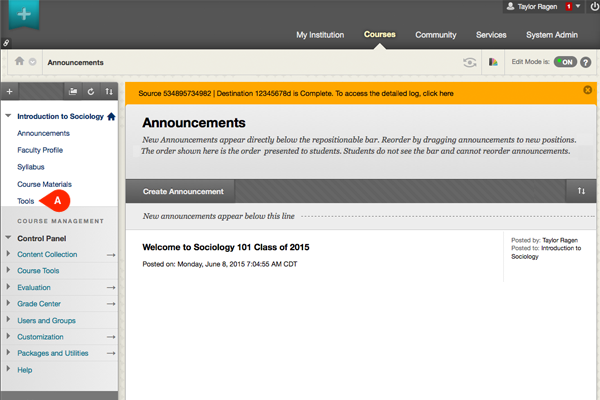The width and height of the screenshot is (600, 400).
Task: Switch to the Community tab
Action: (436, 35)
